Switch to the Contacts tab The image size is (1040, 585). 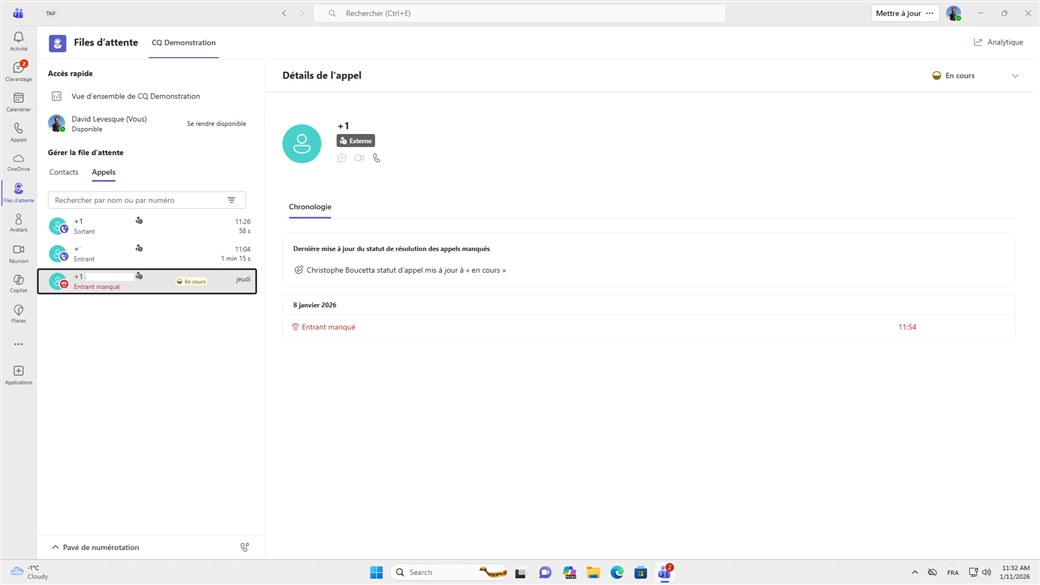point(64,172)
